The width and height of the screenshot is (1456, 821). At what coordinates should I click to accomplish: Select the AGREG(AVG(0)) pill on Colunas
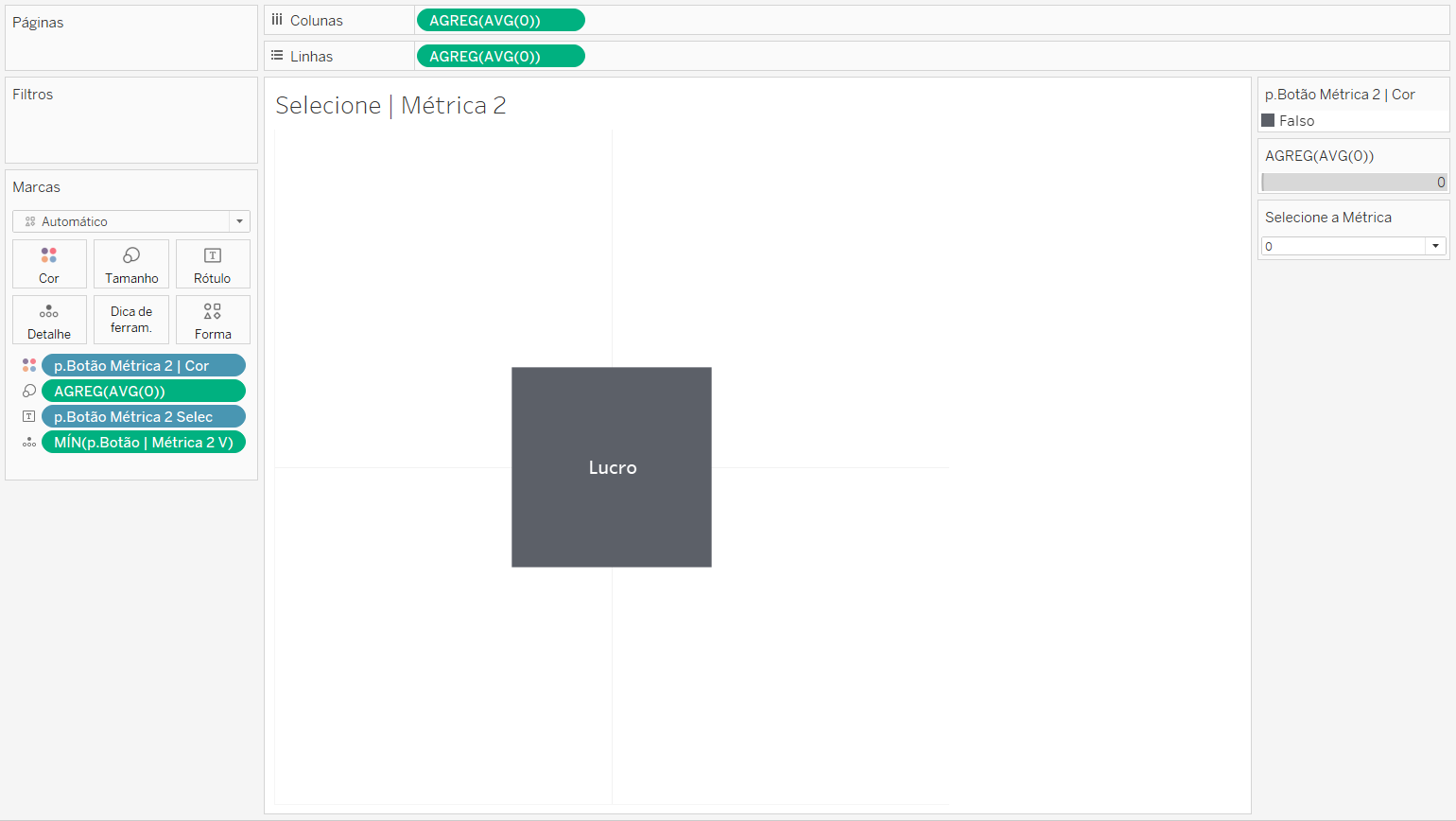coord(501,20)
